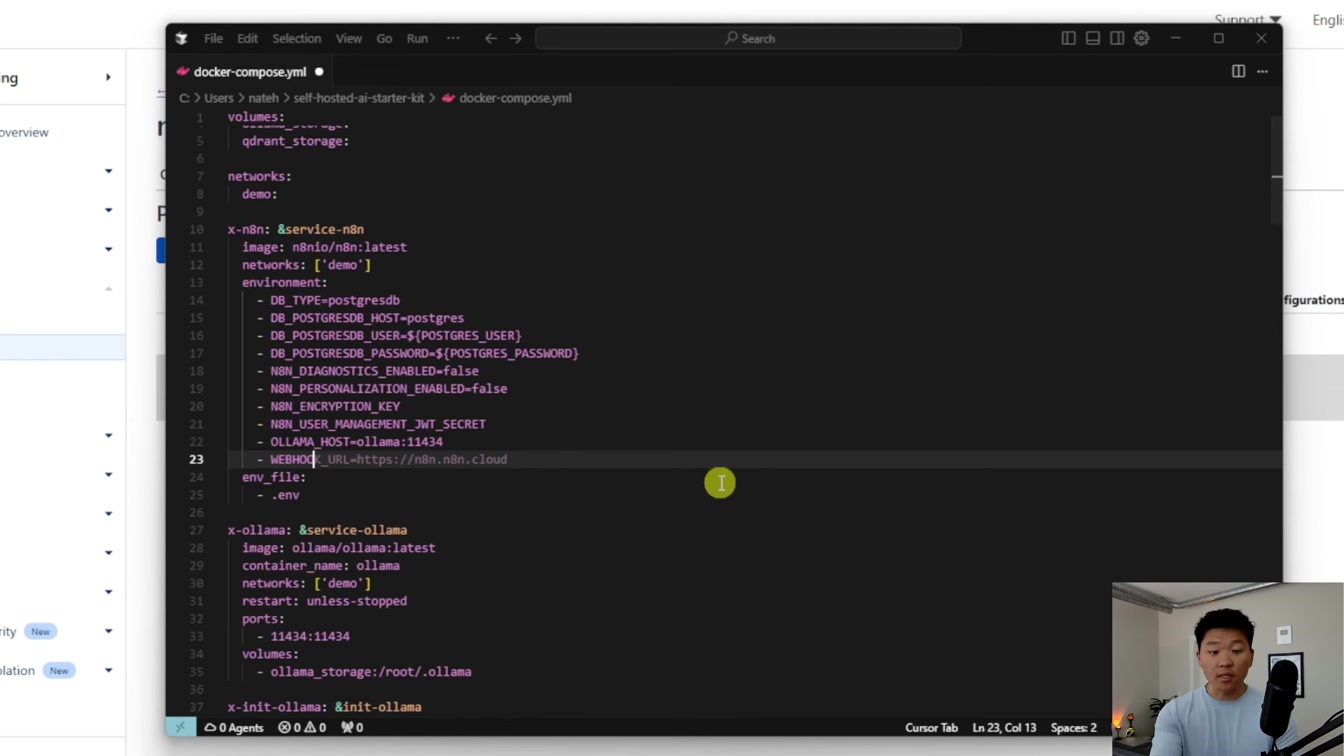Click line number 23 in the gutter
1344x756 pixels.
[x=196, y=459]
